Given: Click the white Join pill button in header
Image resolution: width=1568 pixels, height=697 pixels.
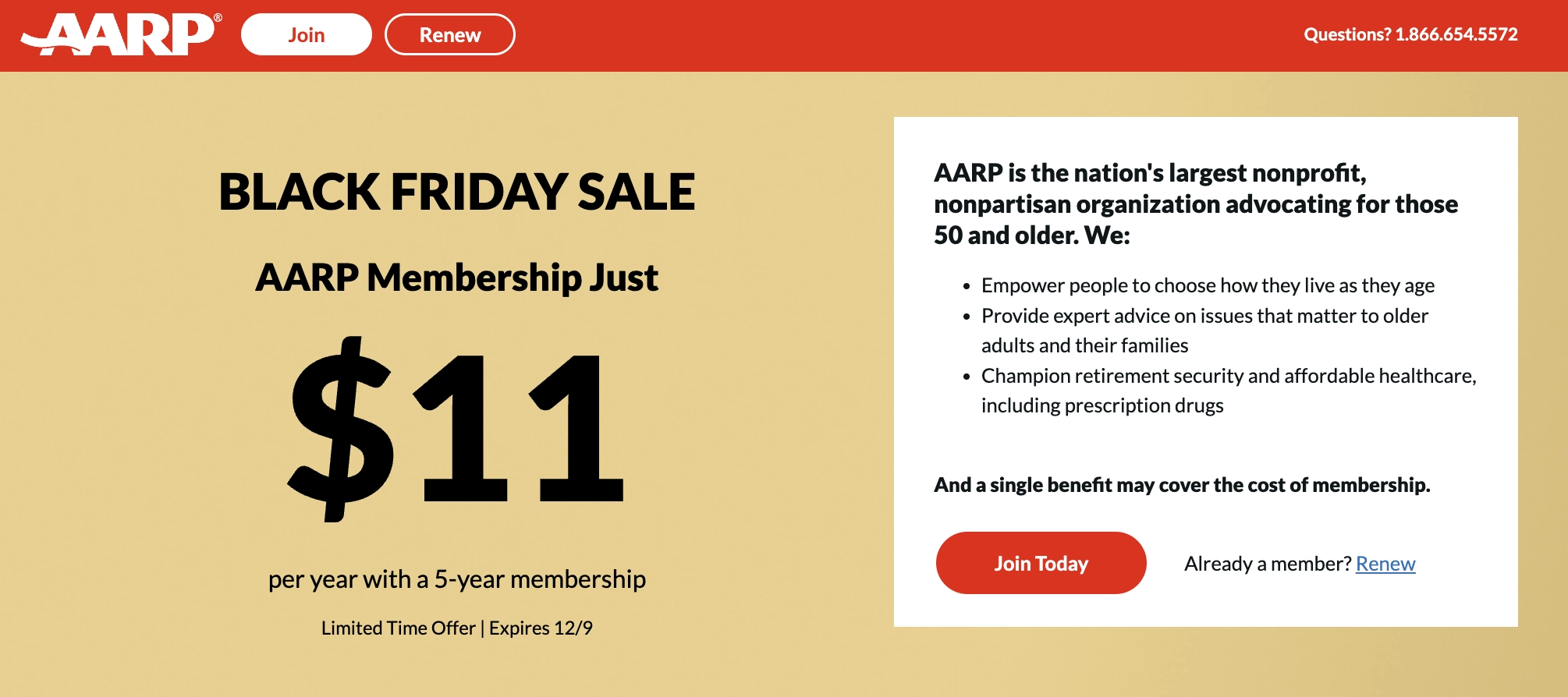Looking at the screenshot, I should pos(307,34).
